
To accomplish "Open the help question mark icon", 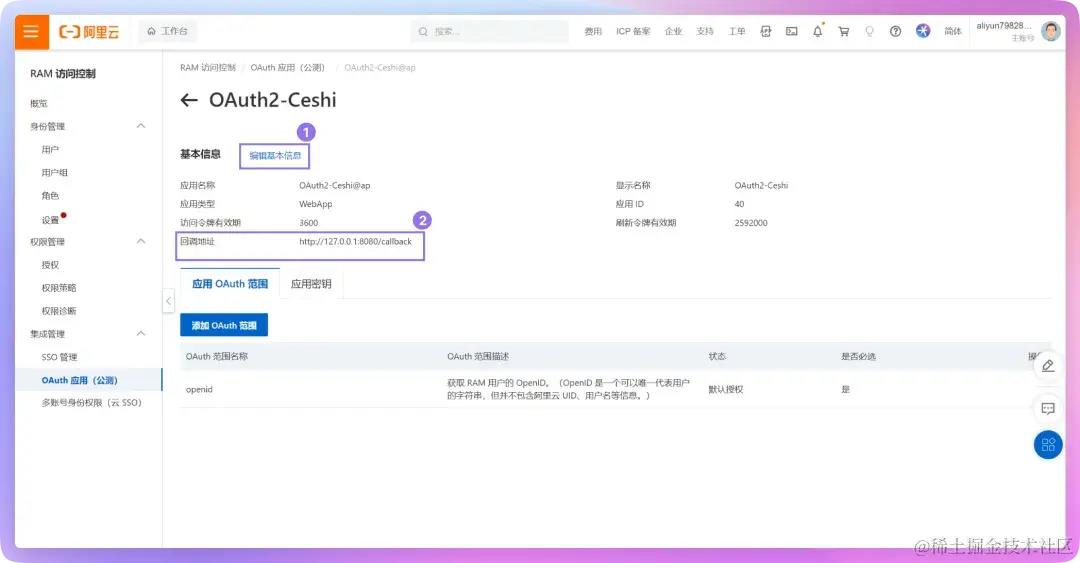I will point(895,32).
